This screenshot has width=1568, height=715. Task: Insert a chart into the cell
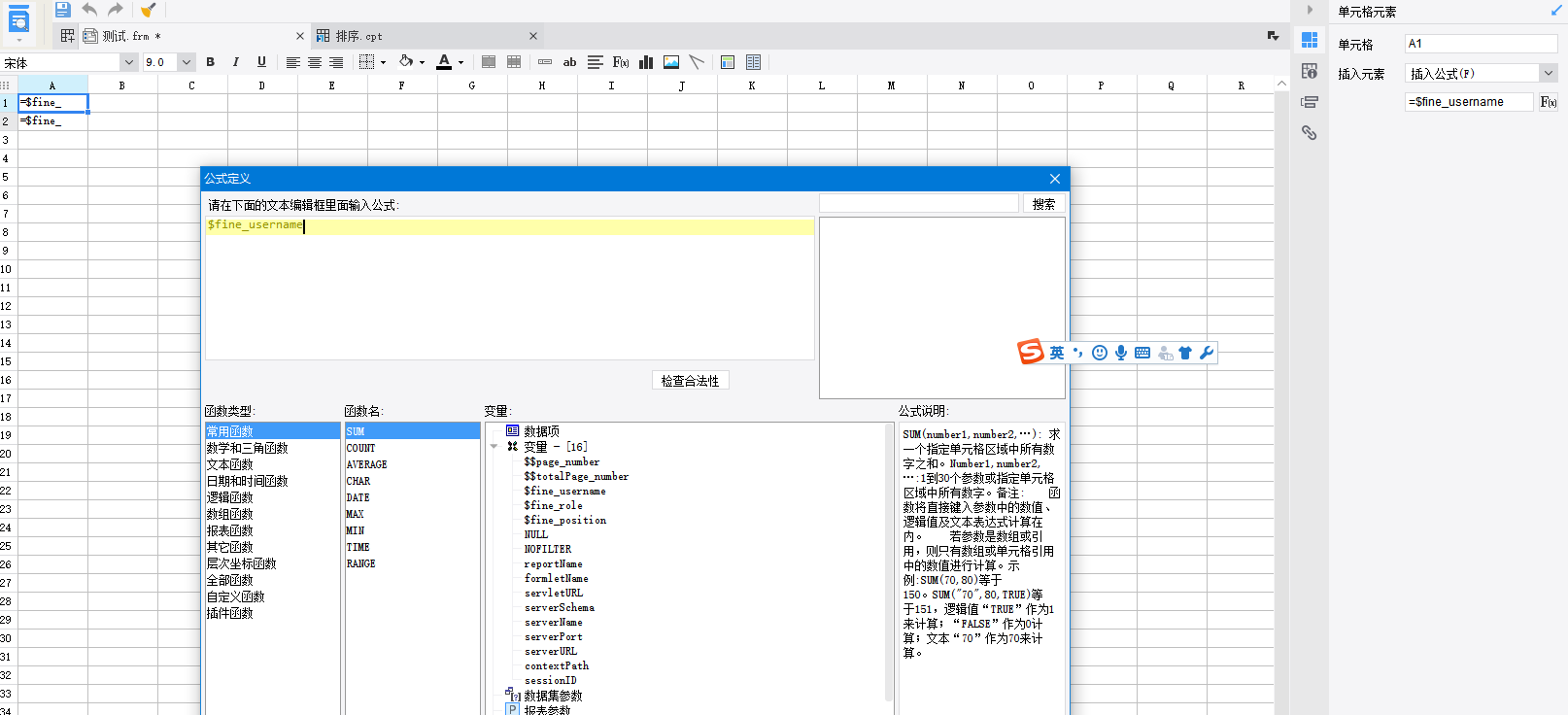(x=646, y=62)
